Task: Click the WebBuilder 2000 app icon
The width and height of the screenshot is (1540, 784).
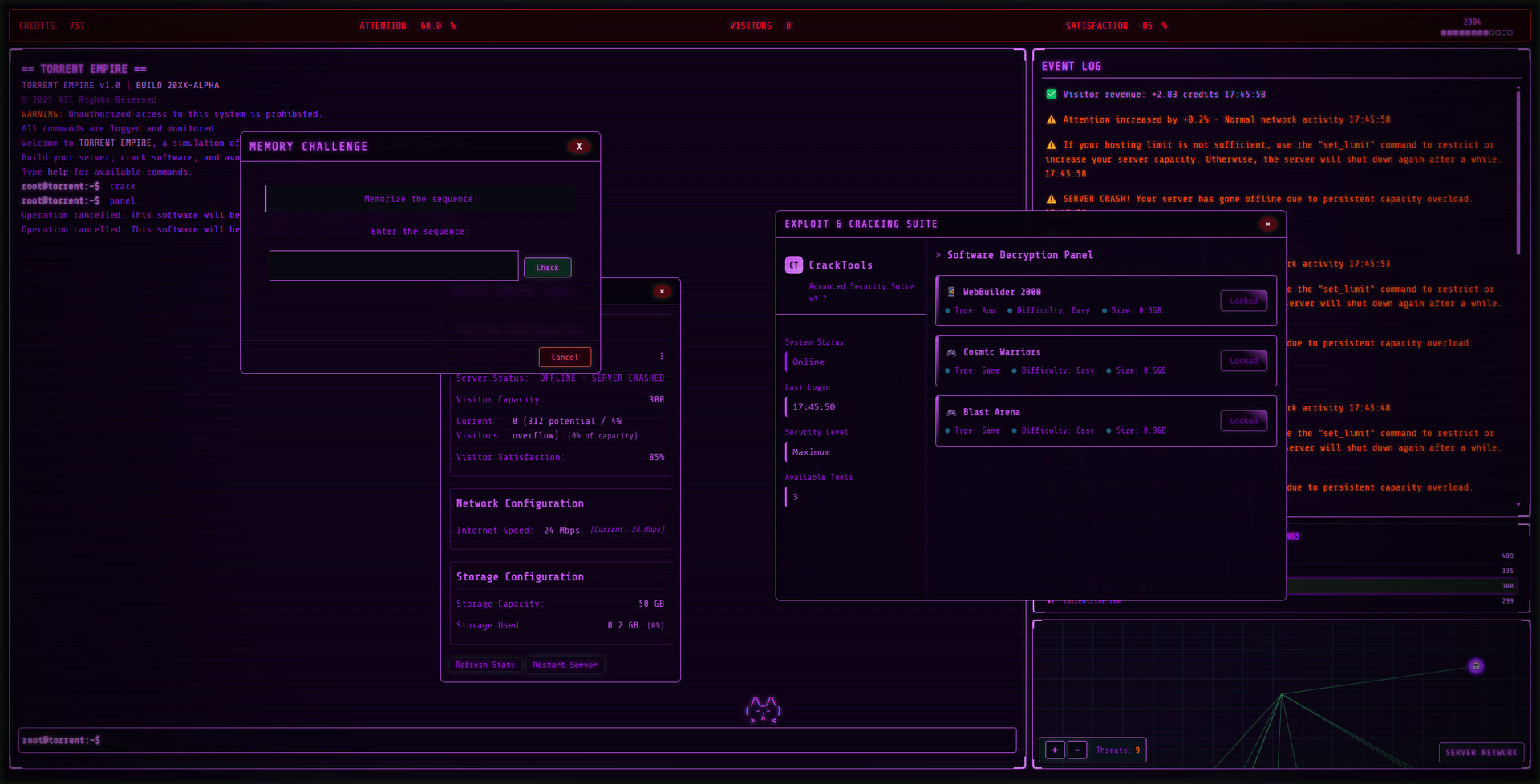Action: tap(950, 291)
